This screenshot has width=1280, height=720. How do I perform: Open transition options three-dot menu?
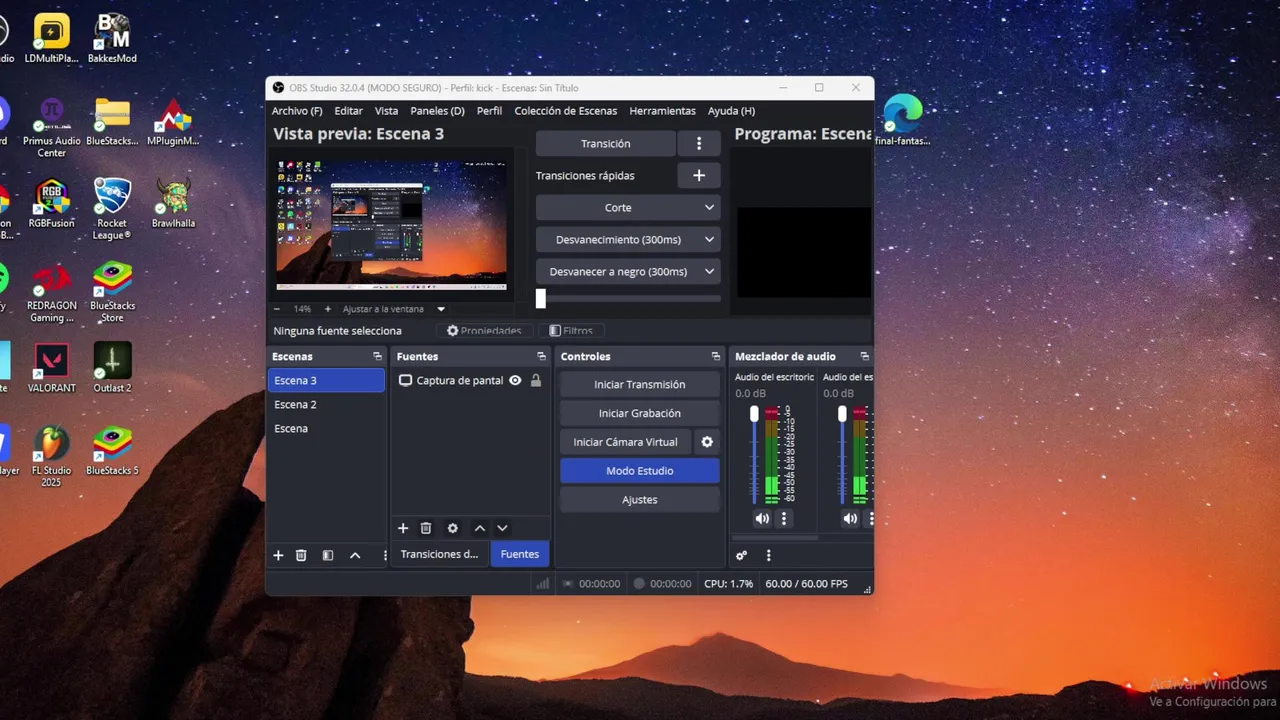pos(699,143)
